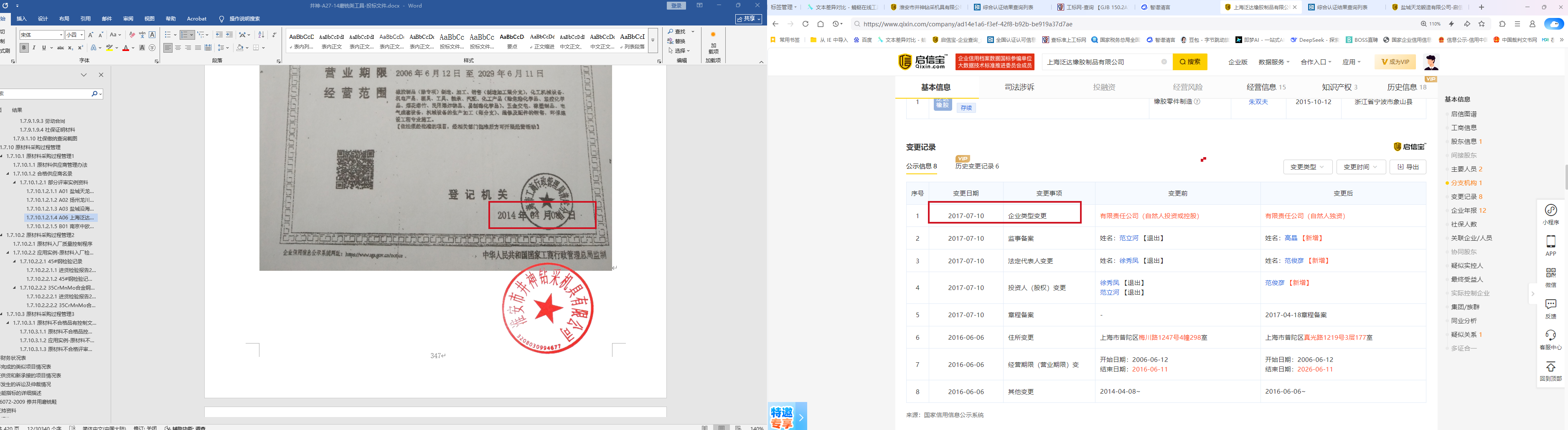Open the 引用 ribbon tab
1568x430 pixels.
86,19
